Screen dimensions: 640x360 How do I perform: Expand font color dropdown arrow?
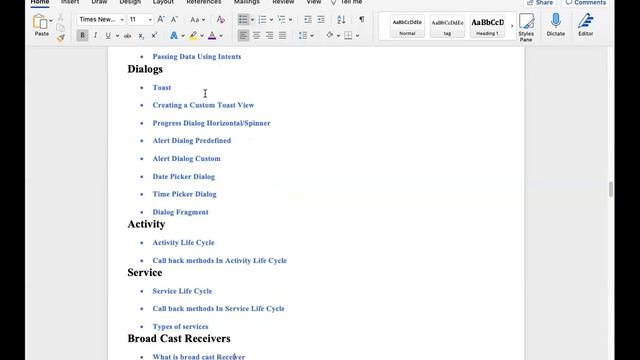pos(221,36)
